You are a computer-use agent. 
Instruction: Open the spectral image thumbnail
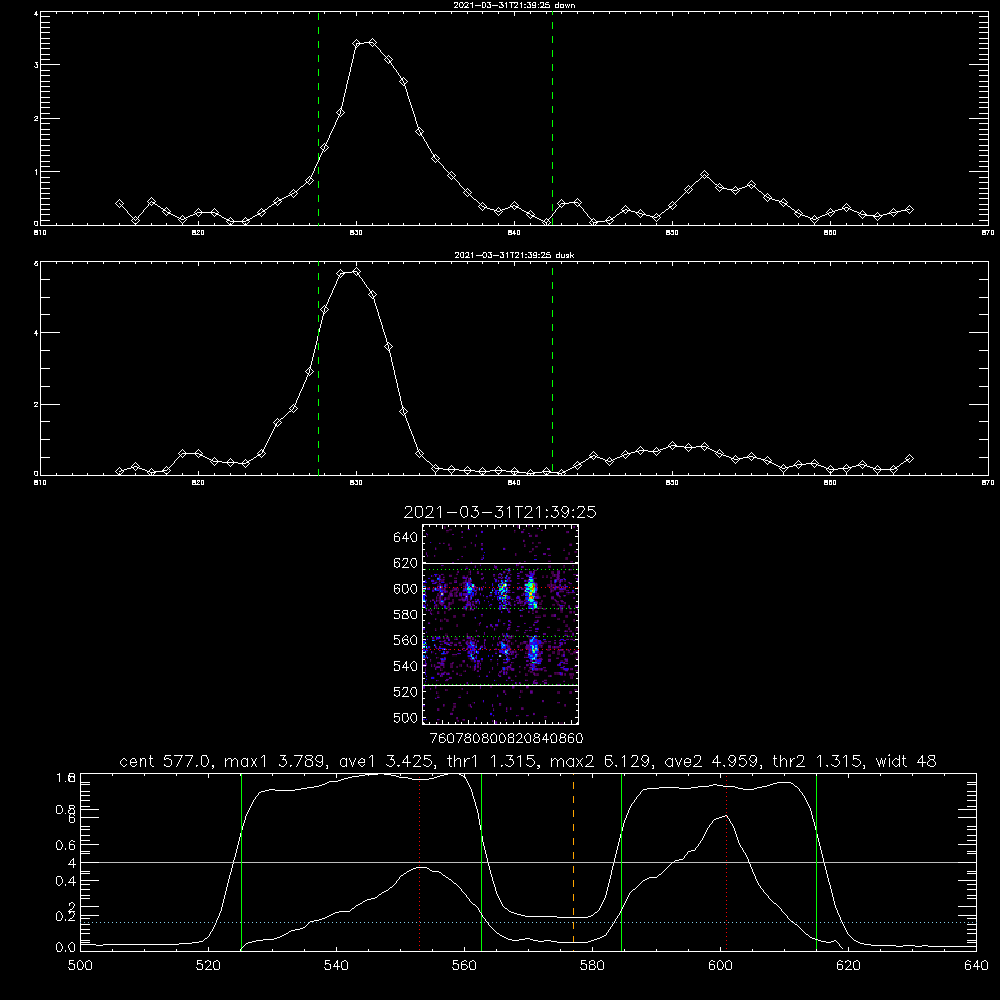(501, 624)
